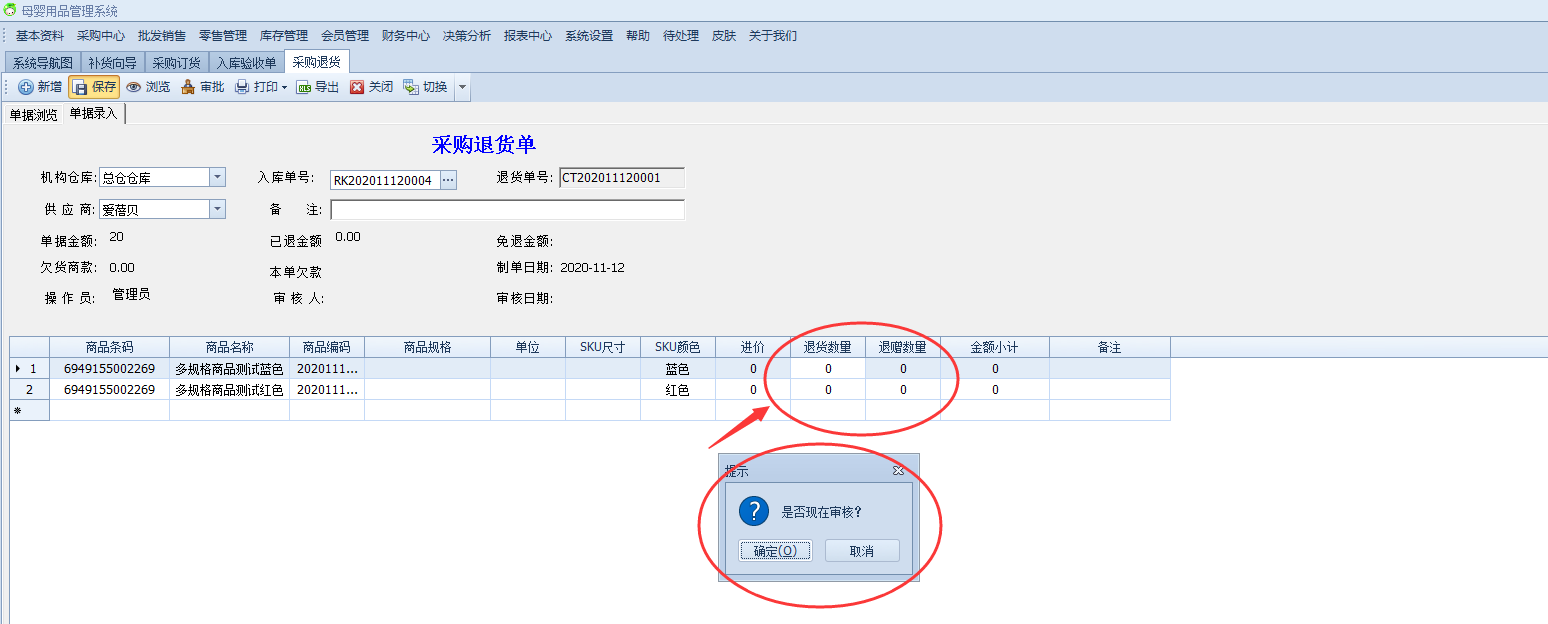This screenshot has width=1548, height=624.
Task: Switch to the 补货向导 tab
Action: point(113,63)
